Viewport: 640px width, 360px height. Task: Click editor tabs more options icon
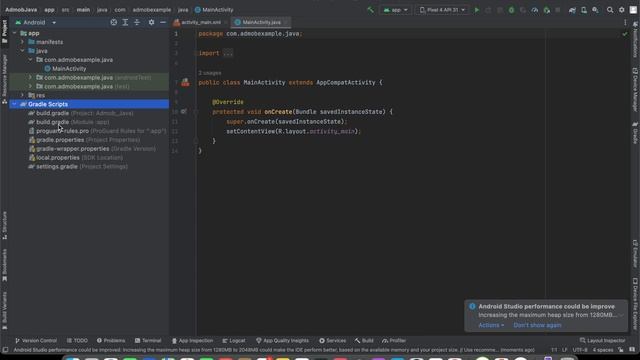(x=625, y=22)
